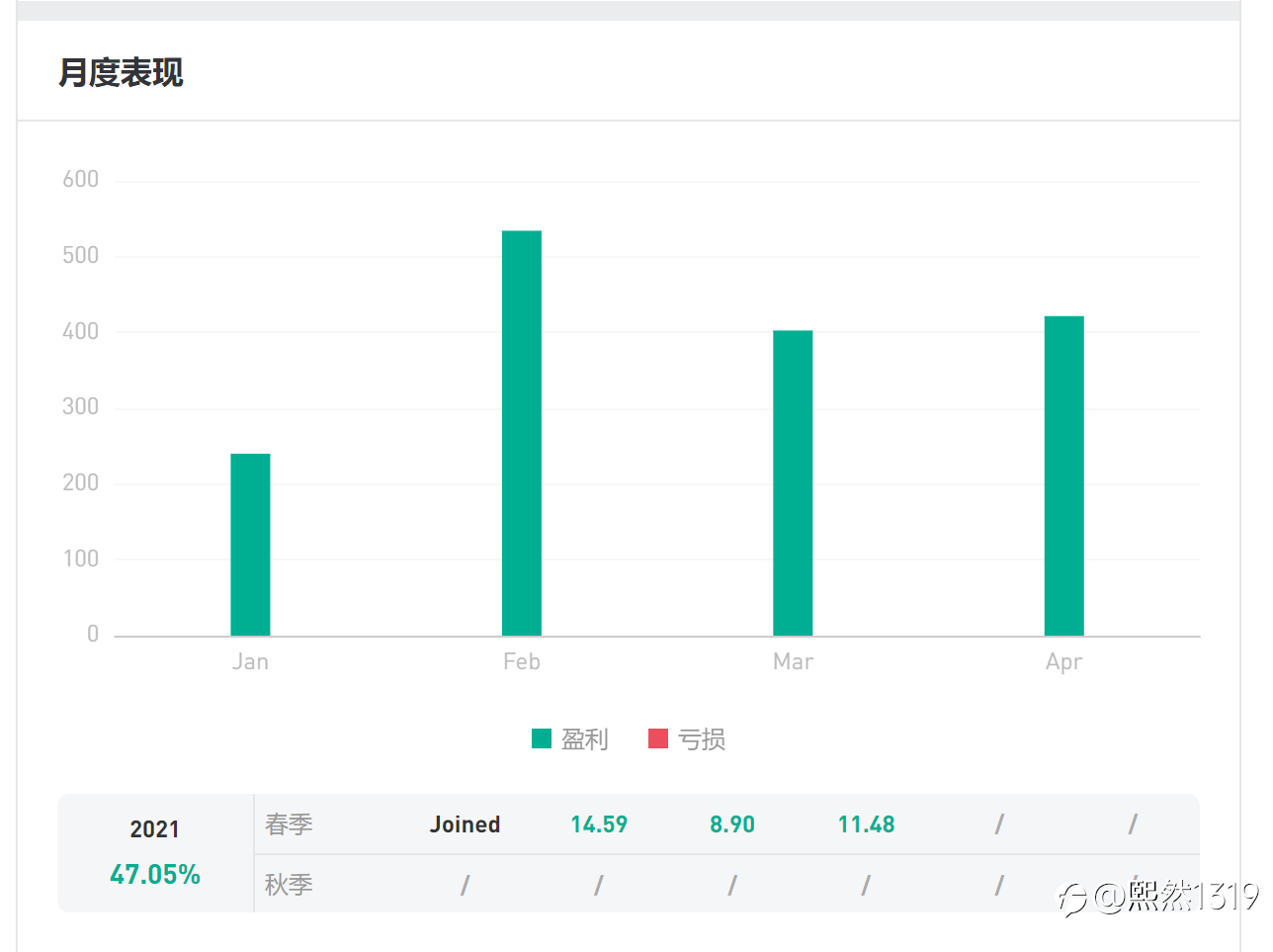Click the 0 y-axis label
This screenshot has height=952, width=1273.
(x=93, y=634)
